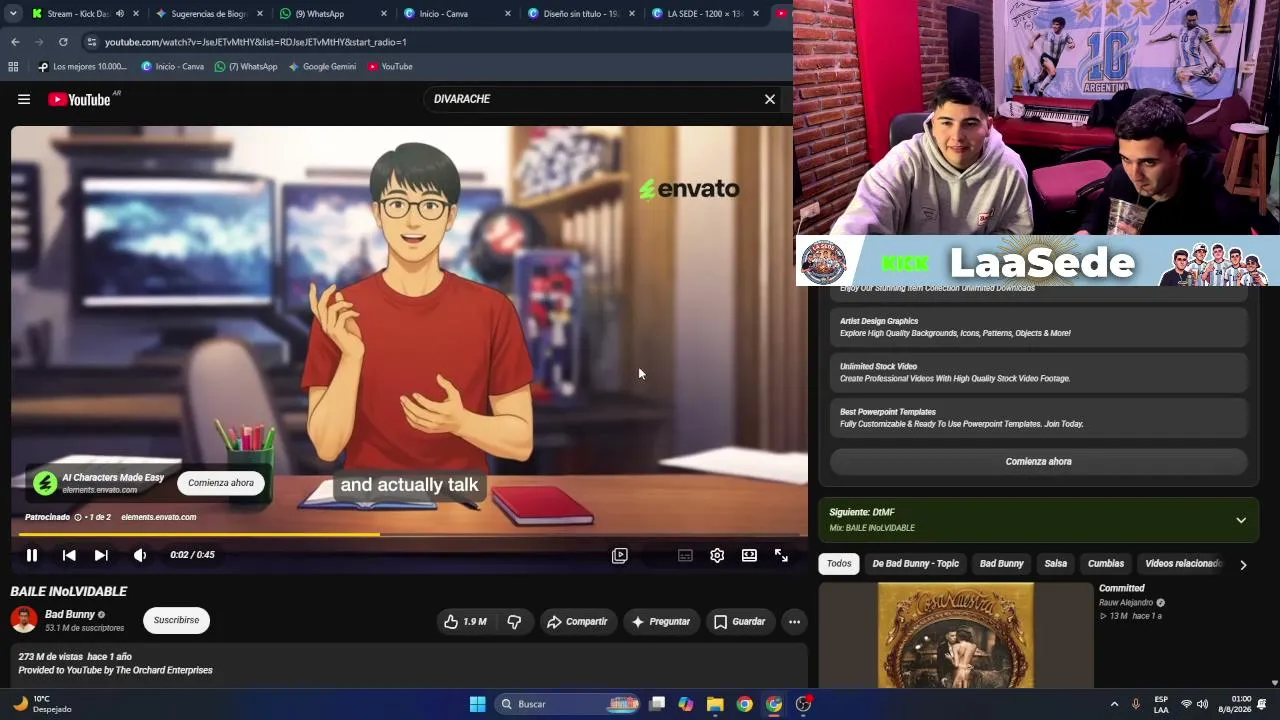Select the Todos filter chip
The width and height of the screenshot is (1280, 720).
click(x=839, y=564)
